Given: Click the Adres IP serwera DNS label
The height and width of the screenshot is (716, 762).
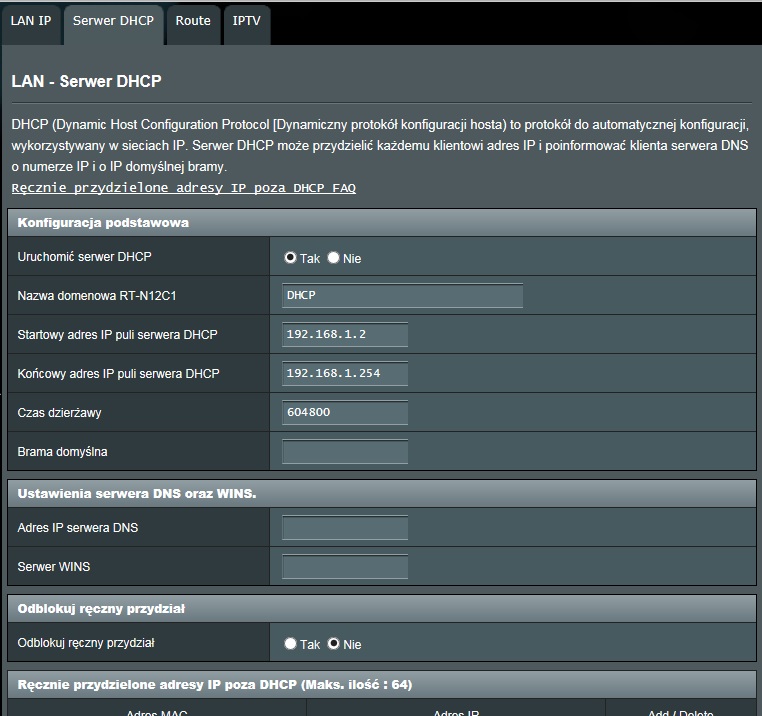Looking at the screenshot, I should [x=78, y=527].
